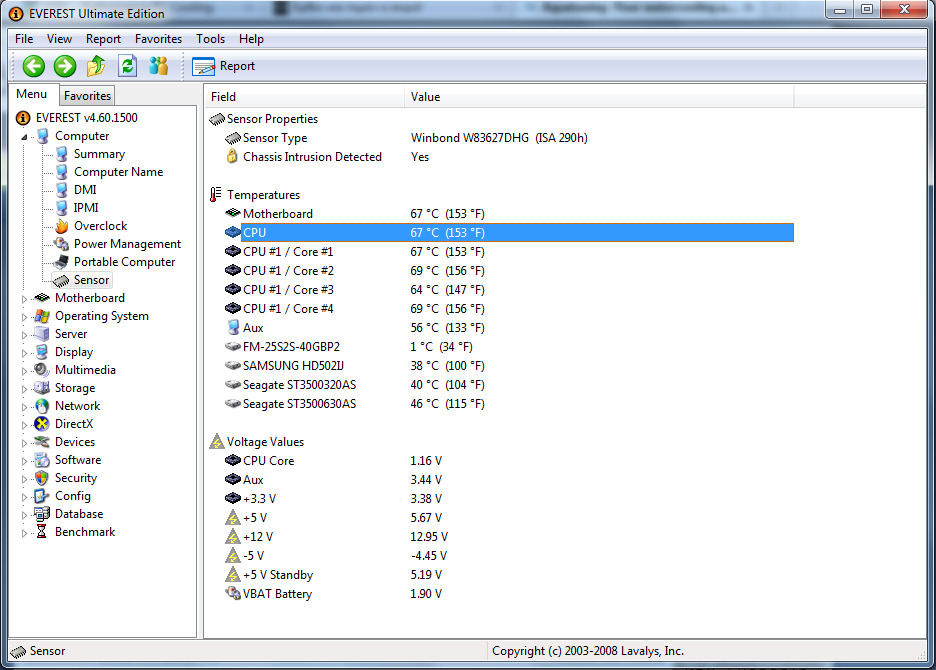Open the View menu

point(59,39)
